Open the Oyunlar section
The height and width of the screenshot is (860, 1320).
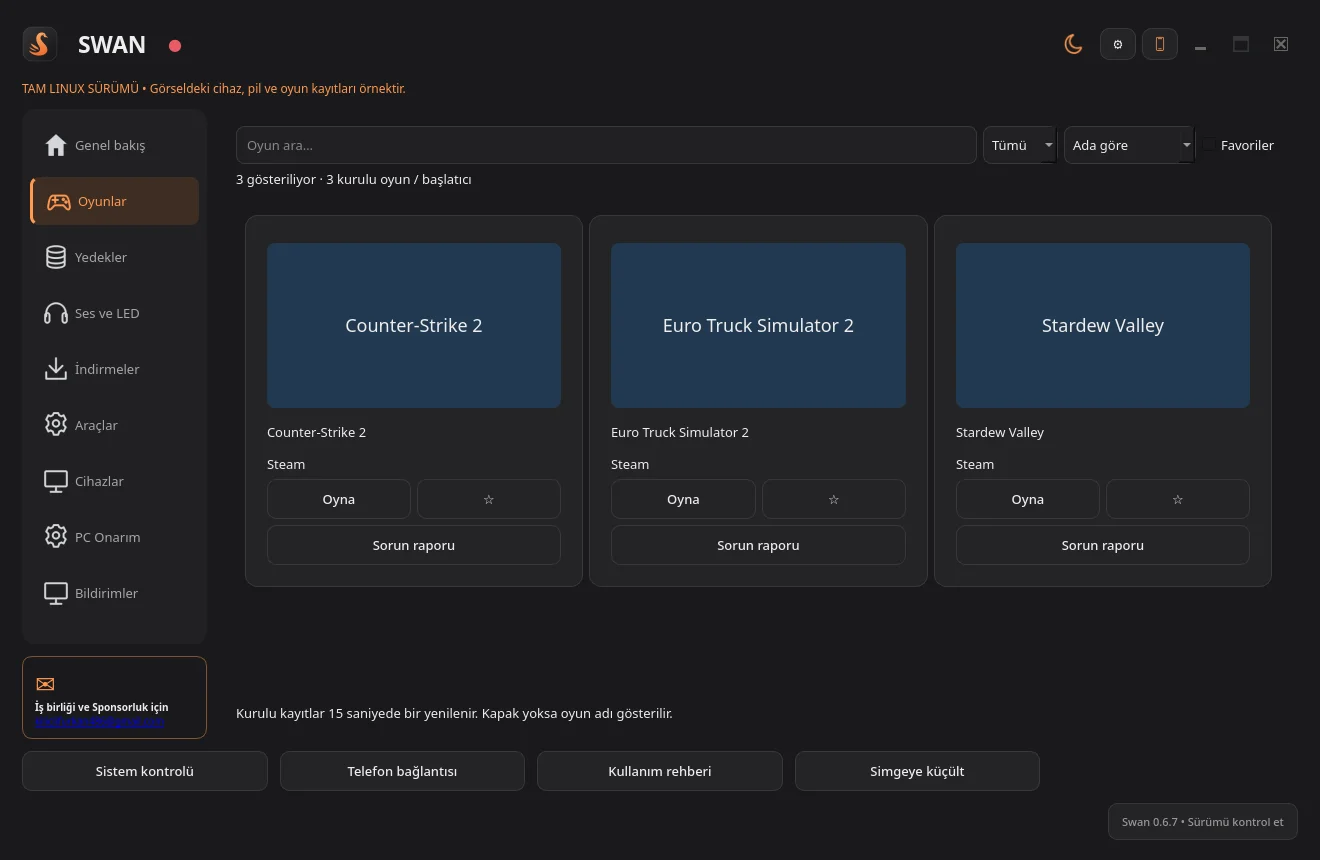coord(115,201)
